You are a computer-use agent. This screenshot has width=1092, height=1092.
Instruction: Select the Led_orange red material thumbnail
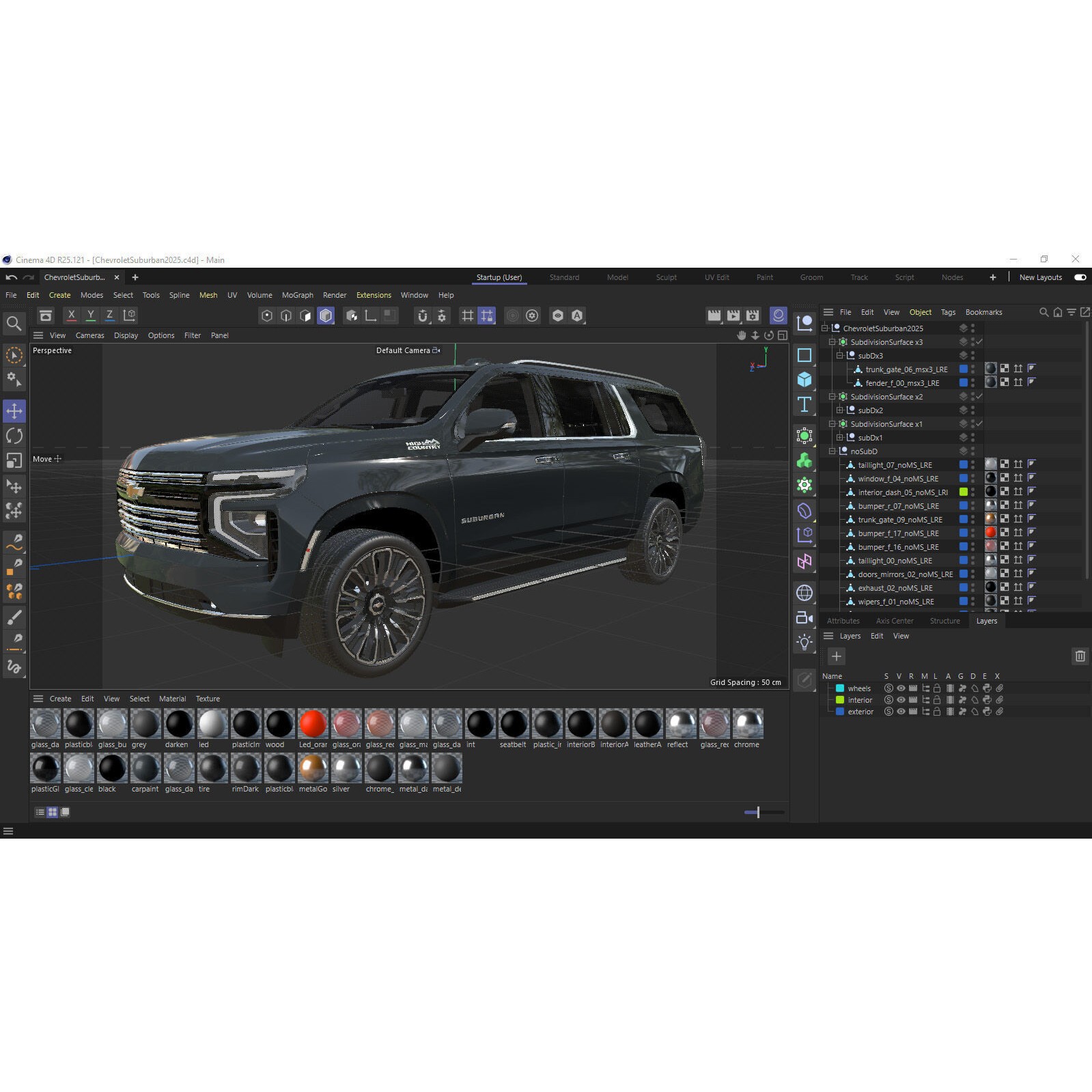tap(313, 724)
